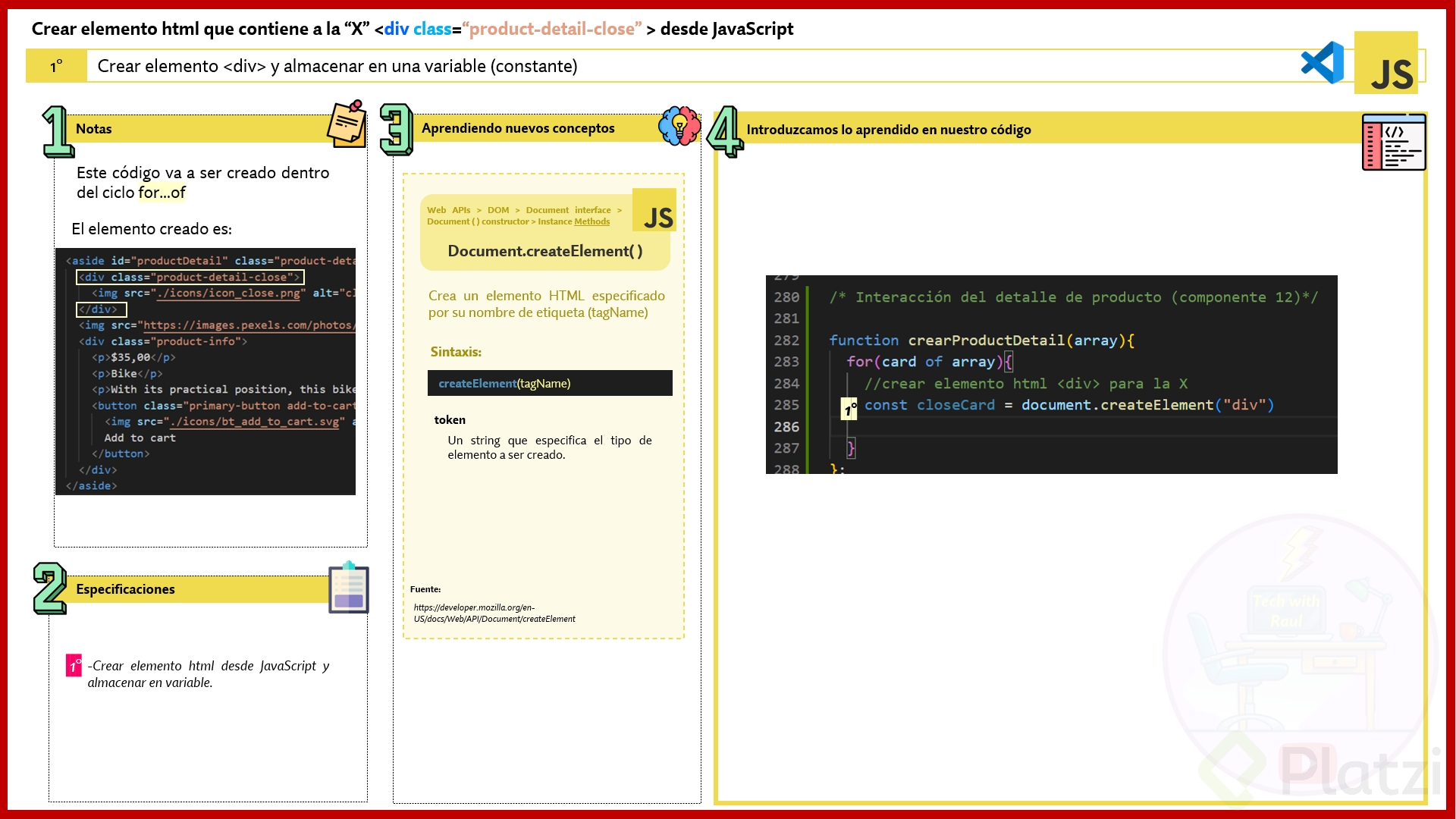Click the Document.createElement() heading
This screenshot has height=819, width=1456.
click(x=545, y=251)
